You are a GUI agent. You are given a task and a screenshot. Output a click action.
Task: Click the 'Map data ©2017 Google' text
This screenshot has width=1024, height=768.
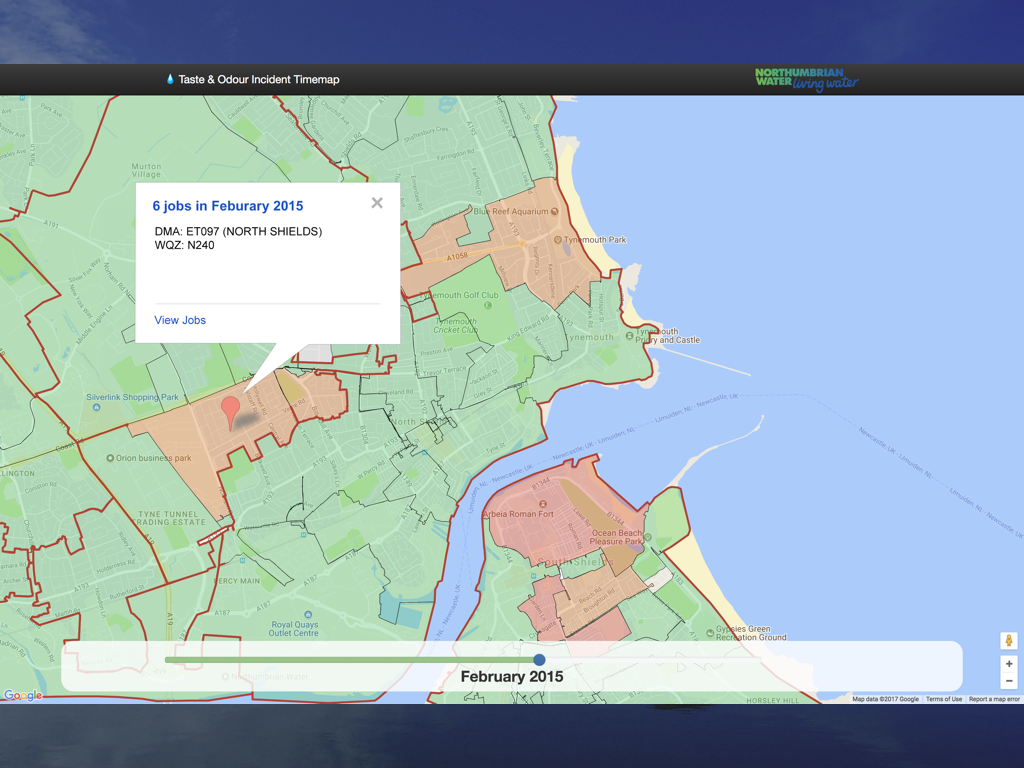(885, 699)
